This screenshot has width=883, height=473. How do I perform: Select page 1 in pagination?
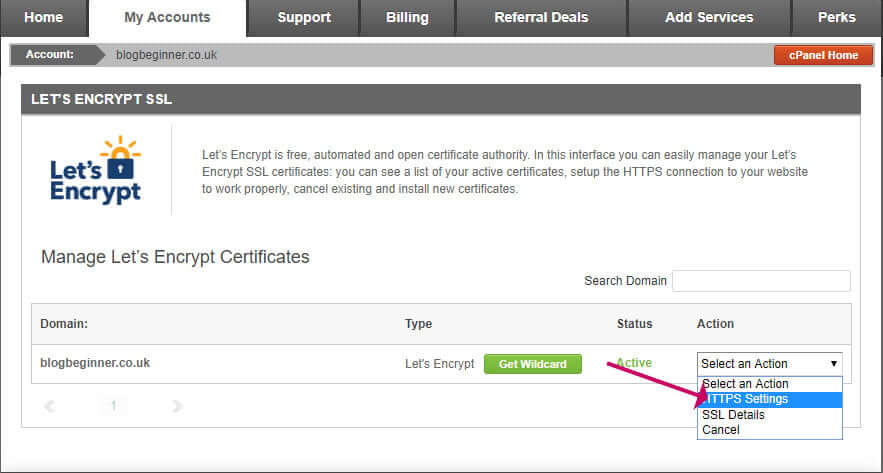113,406
